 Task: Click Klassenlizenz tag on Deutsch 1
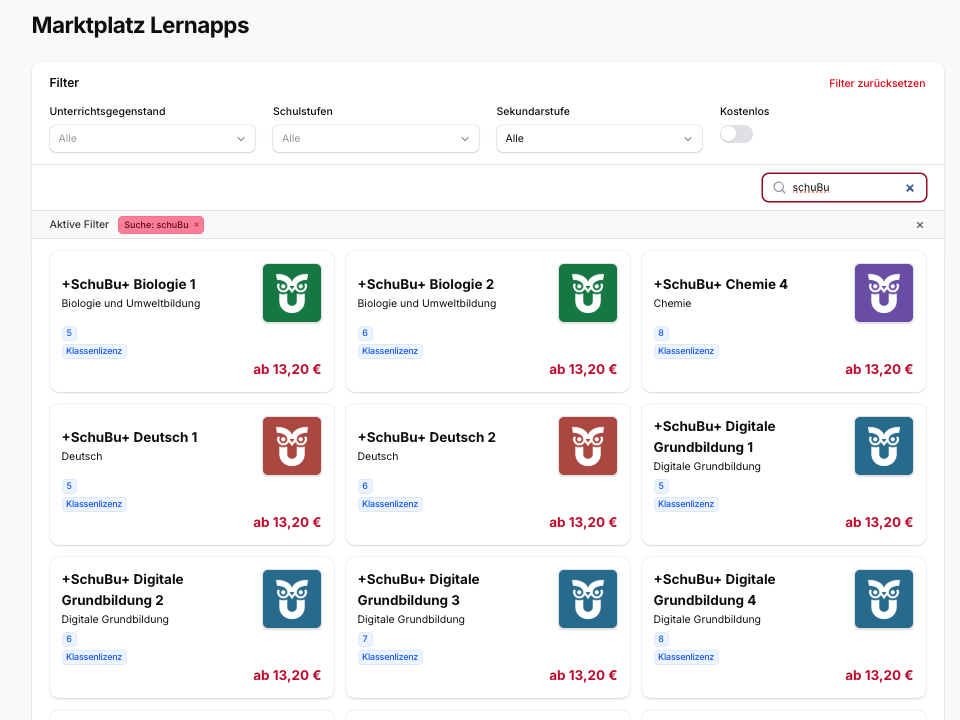click(94, 504)
